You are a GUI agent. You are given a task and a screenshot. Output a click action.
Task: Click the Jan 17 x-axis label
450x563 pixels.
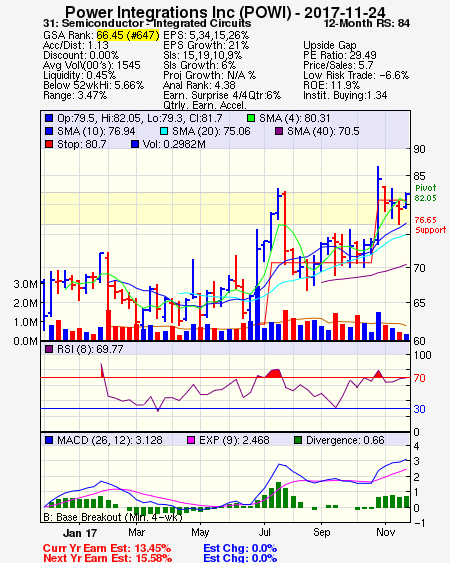(80, 533)
